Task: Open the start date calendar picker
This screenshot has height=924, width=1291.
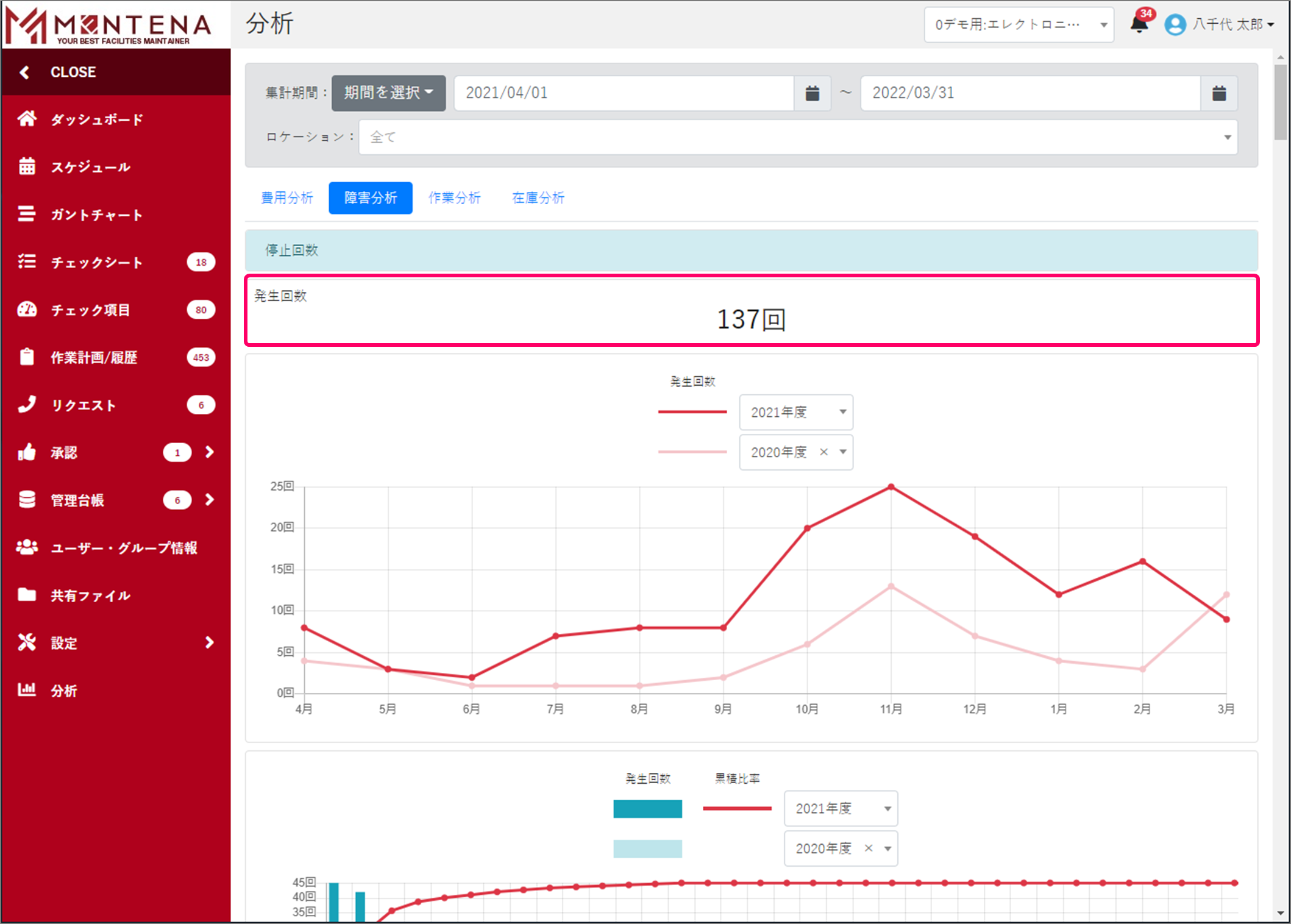Action: (812, 93)
